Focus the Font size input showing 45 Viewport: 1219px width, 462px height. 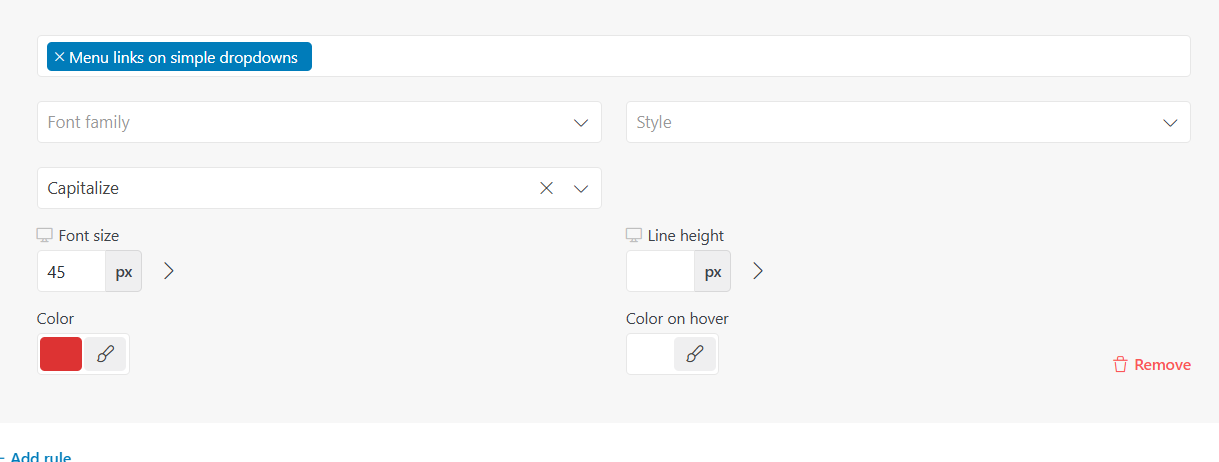pos(71,271)
